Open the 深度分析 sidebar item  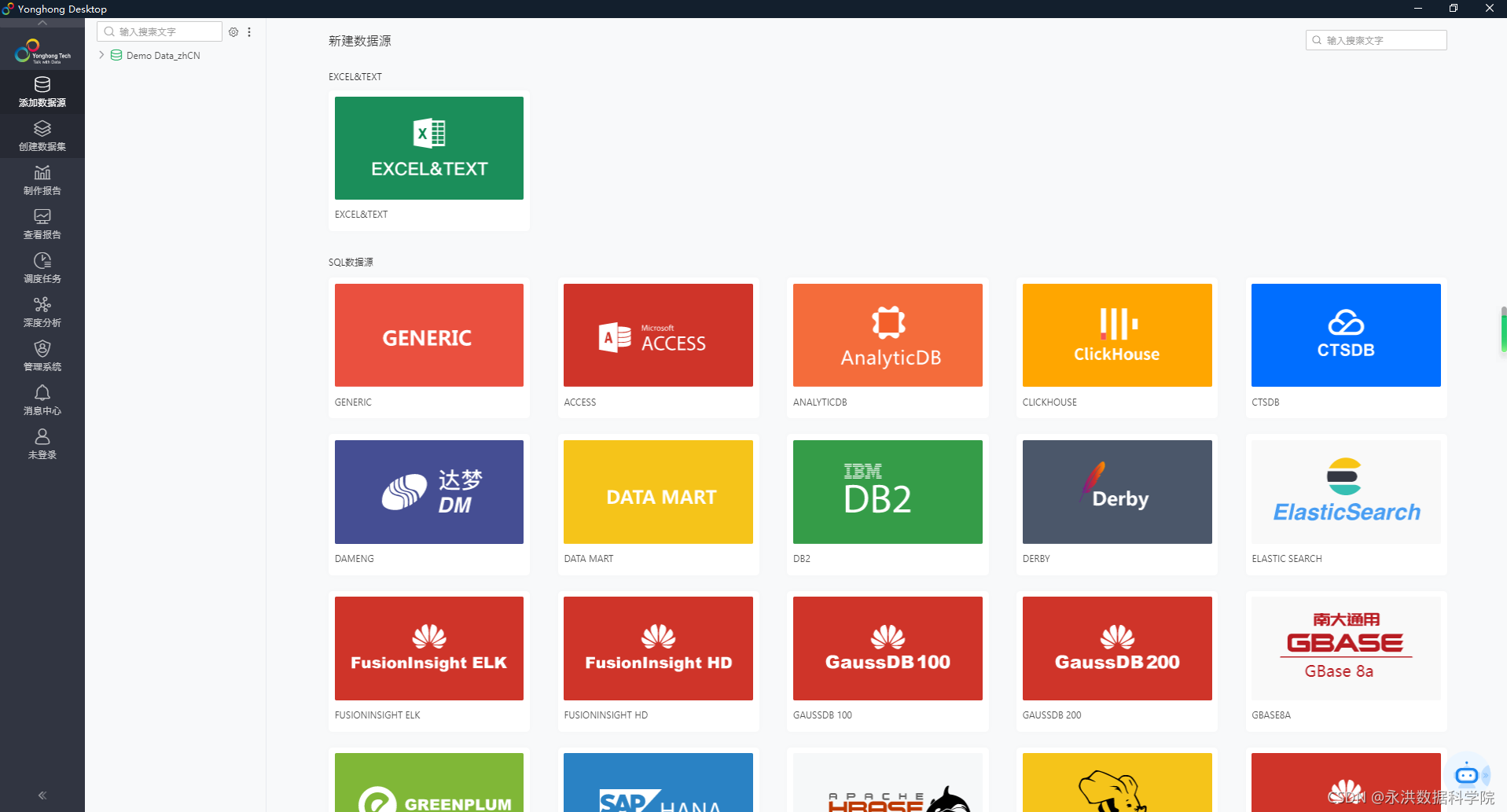point(42,312)
